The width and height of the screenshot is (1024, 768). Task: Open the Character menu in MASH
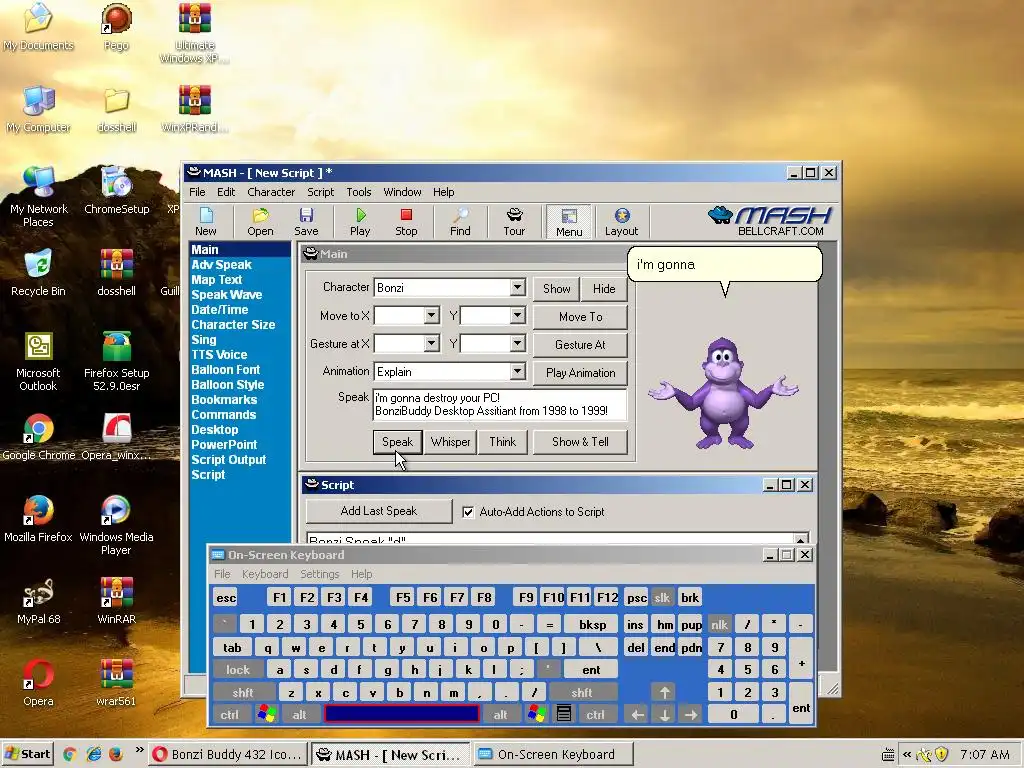pos(271,192)
